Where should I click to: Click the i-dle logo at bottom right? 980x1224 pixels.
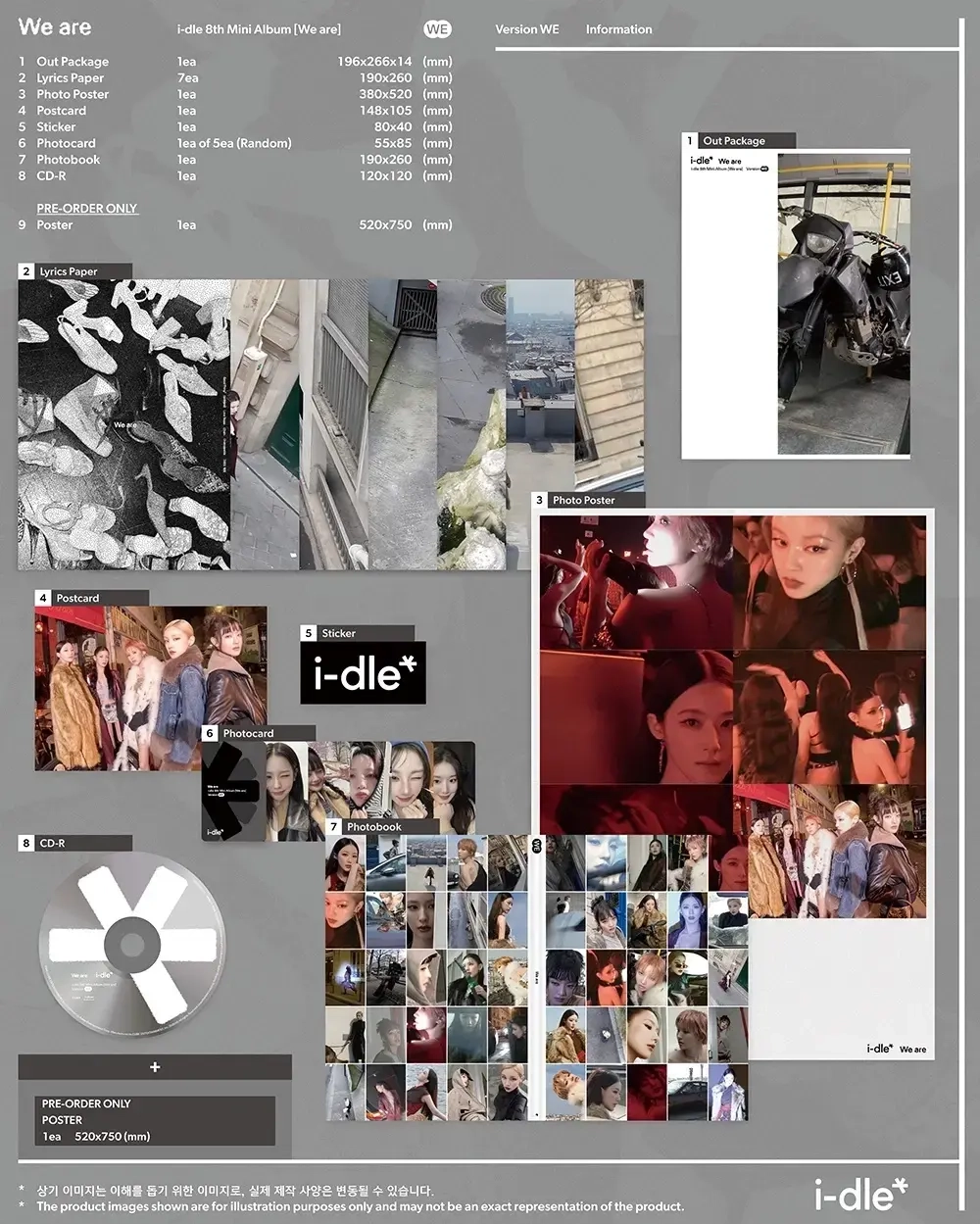pyautogui.click(x=861, y=1195)
